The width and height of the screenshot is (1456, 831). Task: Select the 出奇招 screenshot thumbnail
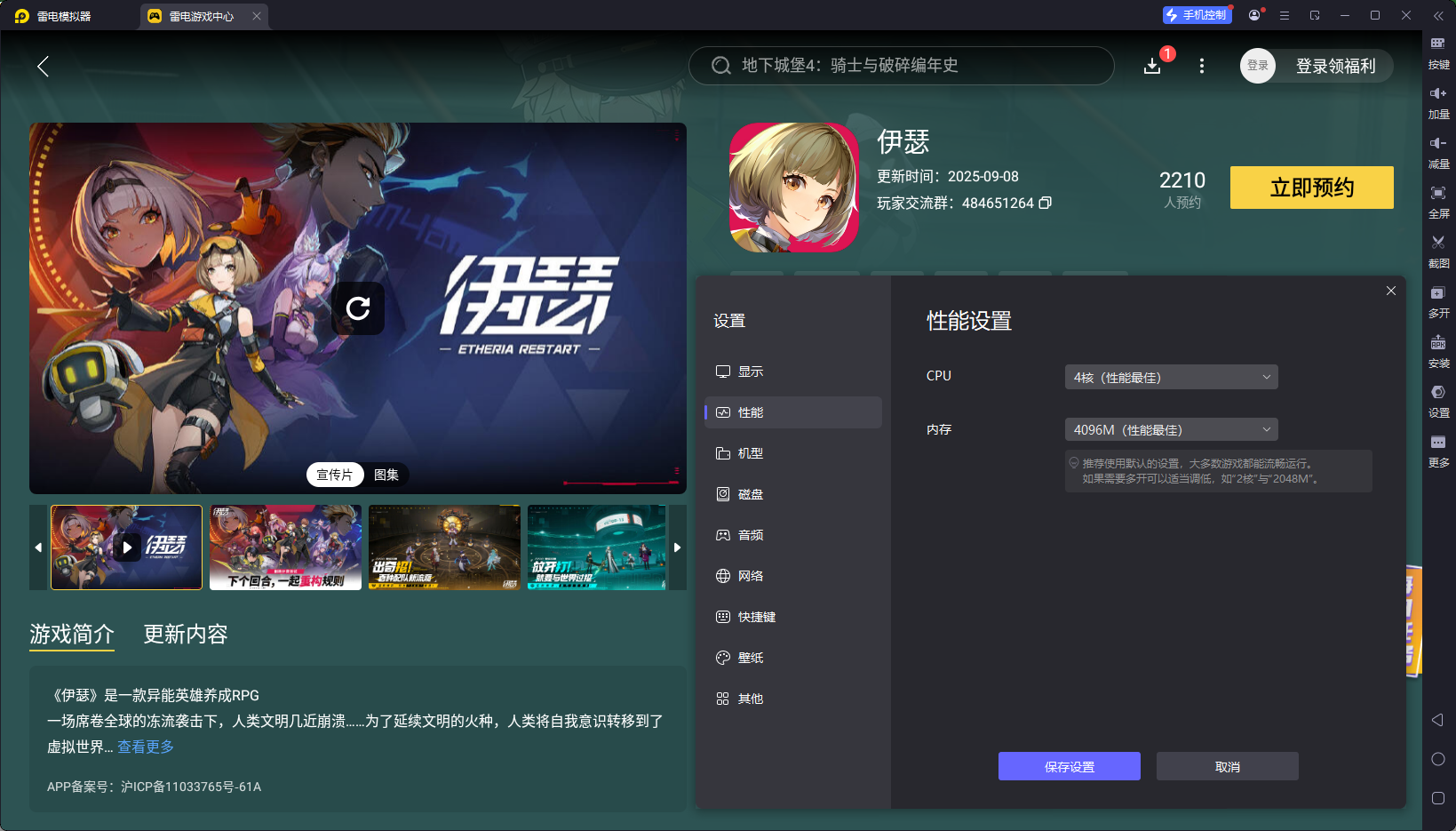click(x=444, y=547)
